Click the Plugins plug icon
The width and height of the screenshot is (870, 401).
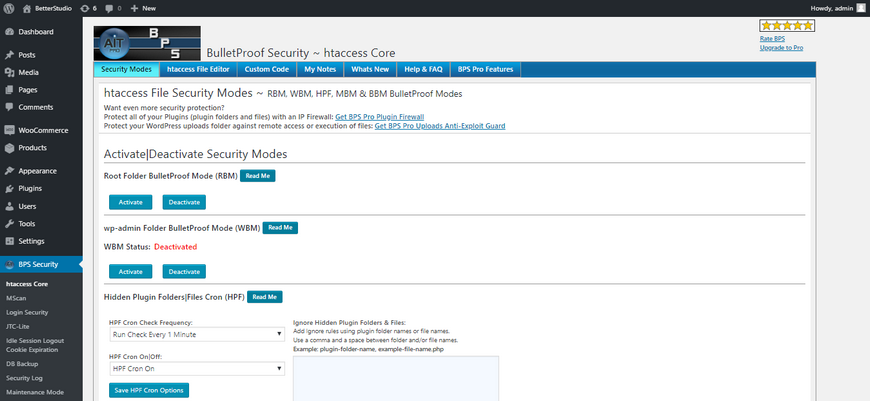(9, 189)
